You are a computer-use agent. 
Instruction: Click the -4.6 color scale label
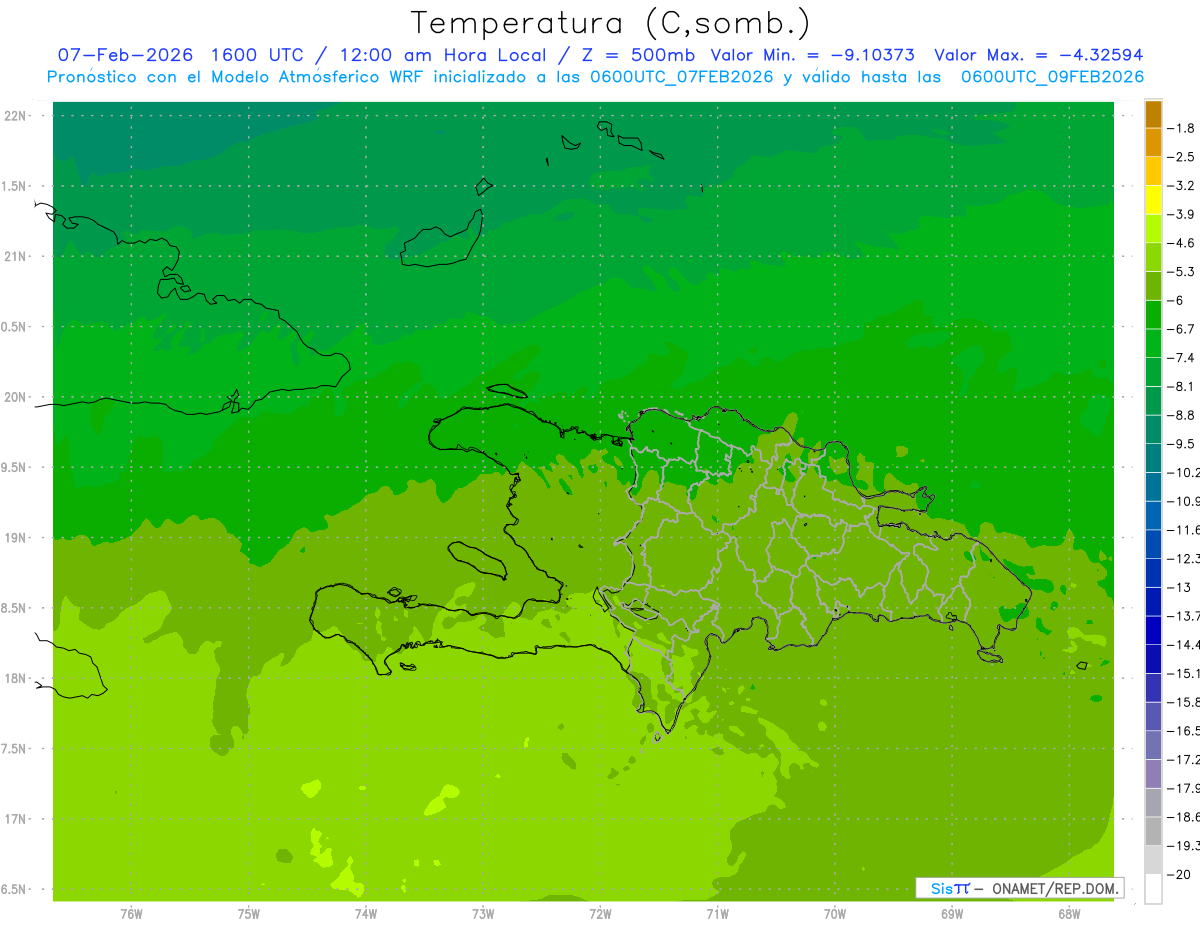pyautogui.click(x=1182, y=243)
